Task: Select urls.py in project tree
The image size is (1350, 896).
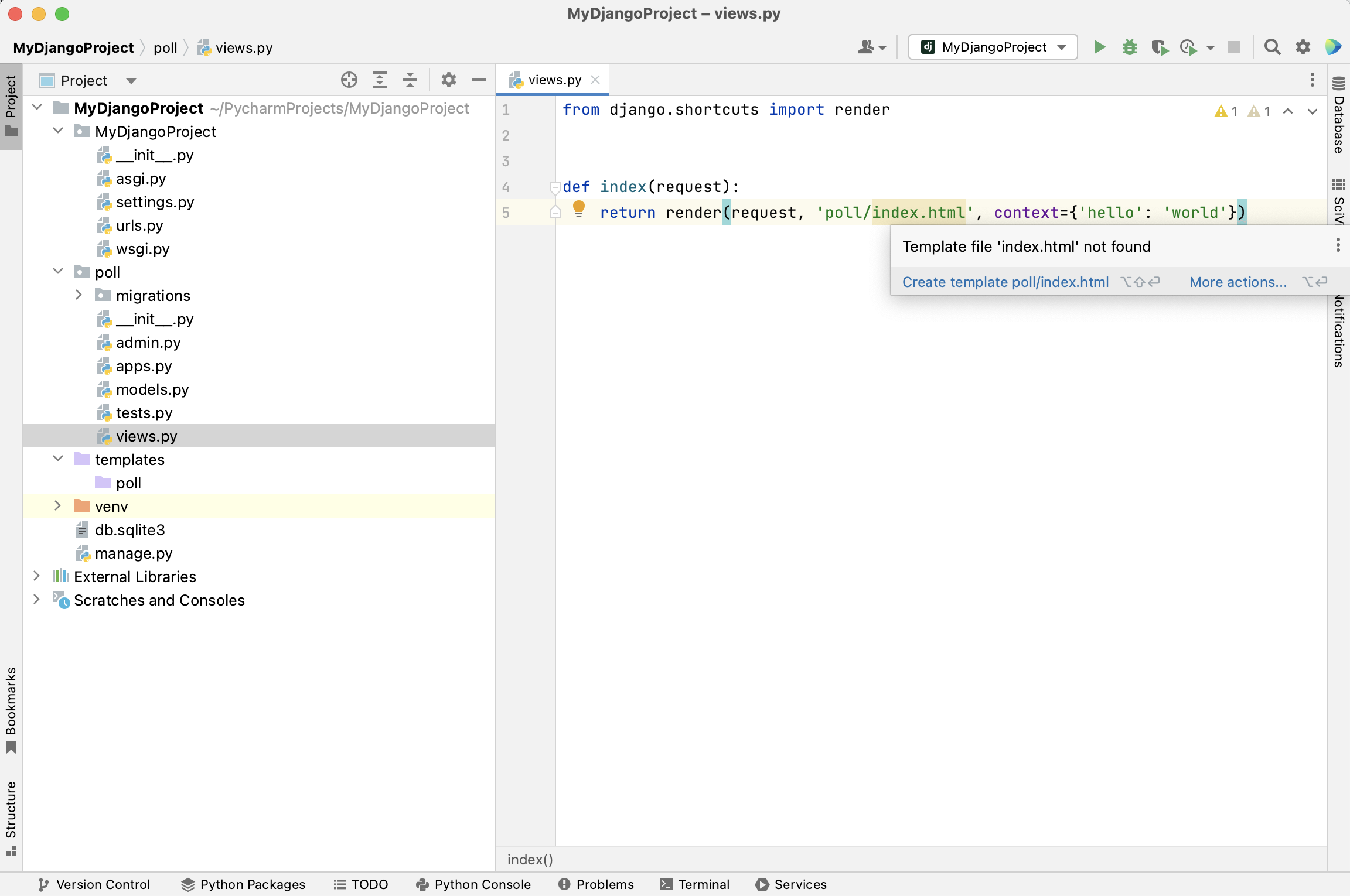Action: pos(259,225)
